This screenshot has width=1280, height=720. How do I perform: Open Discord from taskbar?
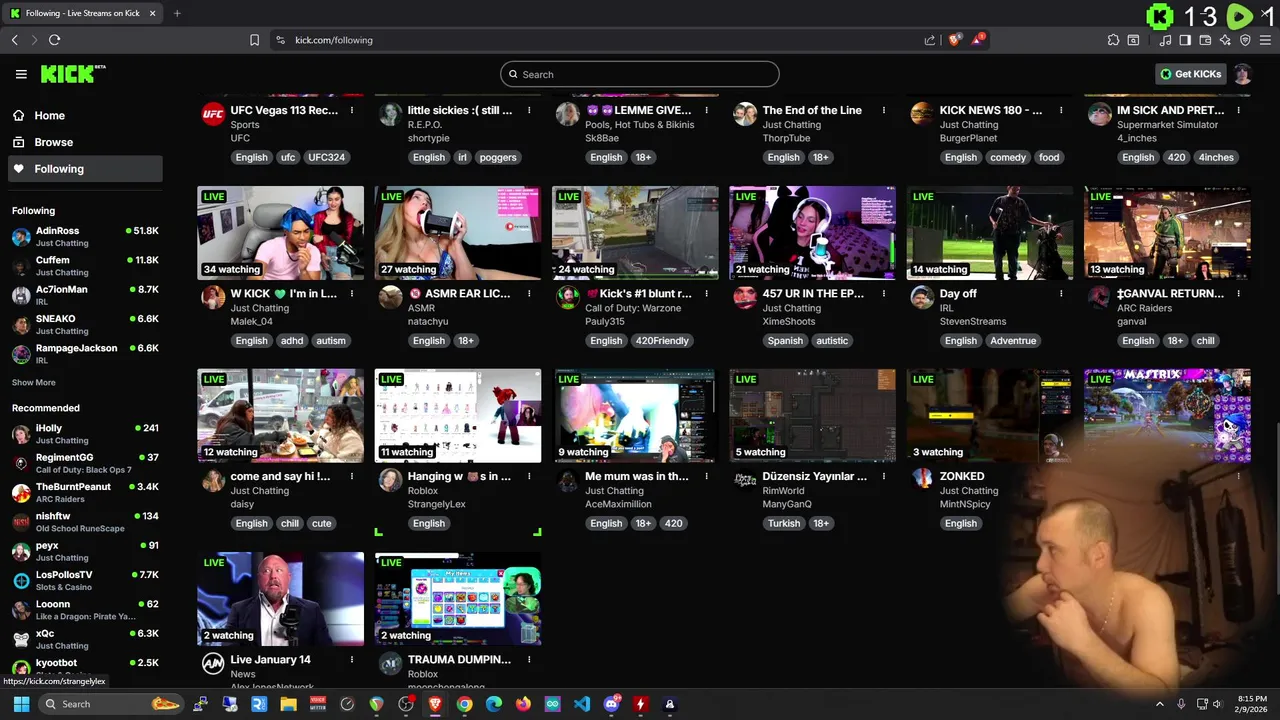click(x=611, y=704)
